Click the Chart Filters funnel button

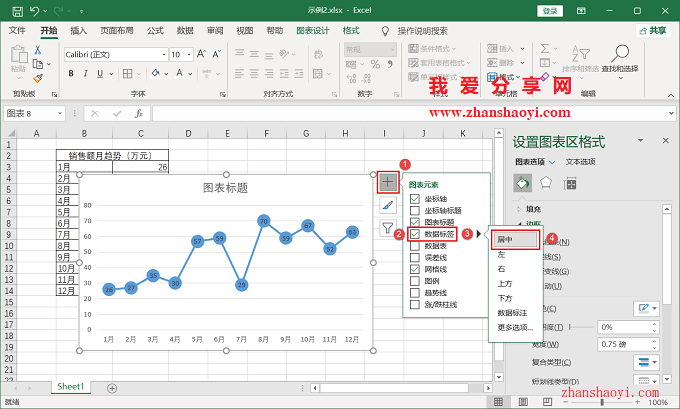point(388,227)
